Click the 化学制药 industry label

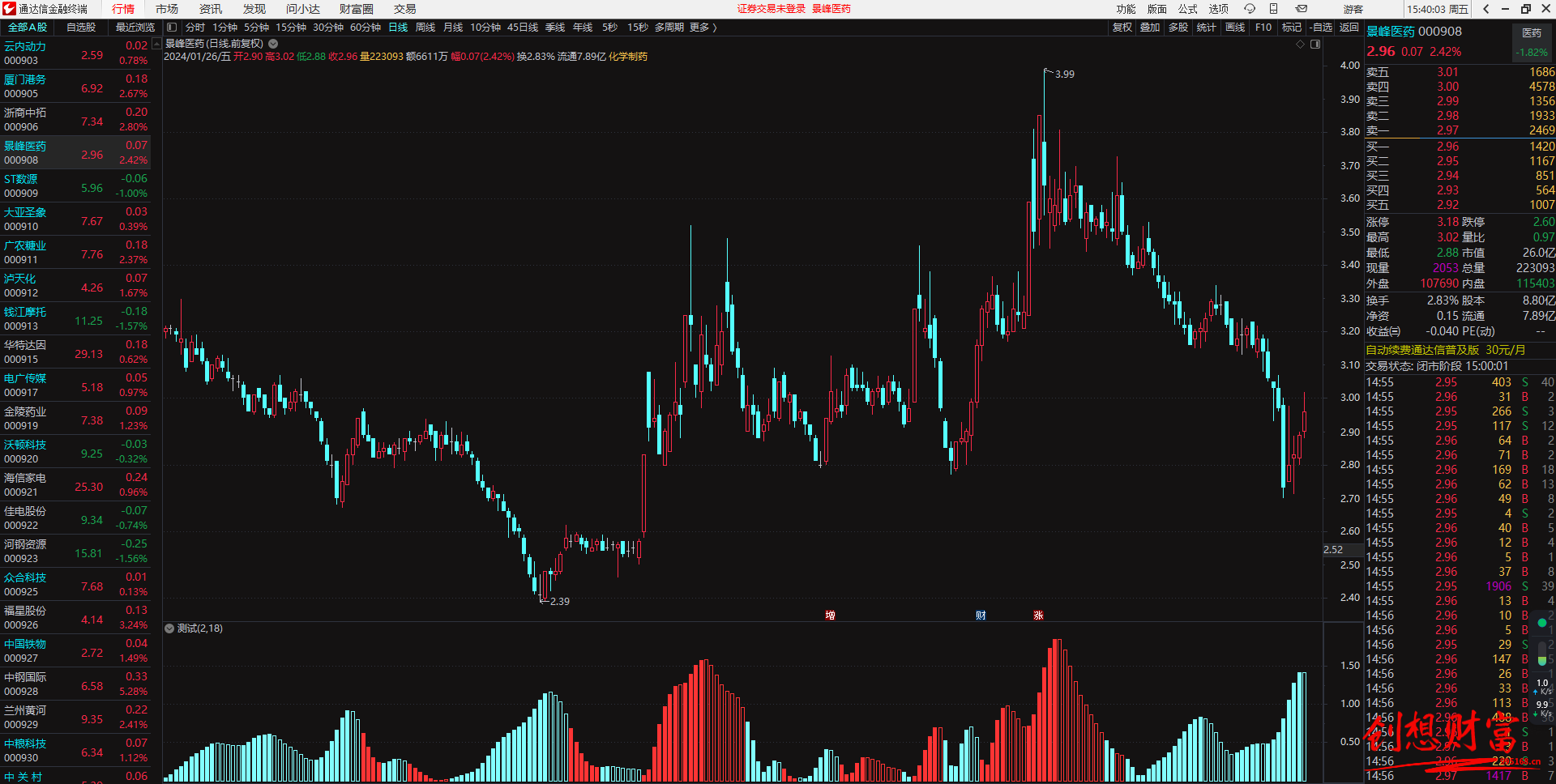(x=628, y=57)
